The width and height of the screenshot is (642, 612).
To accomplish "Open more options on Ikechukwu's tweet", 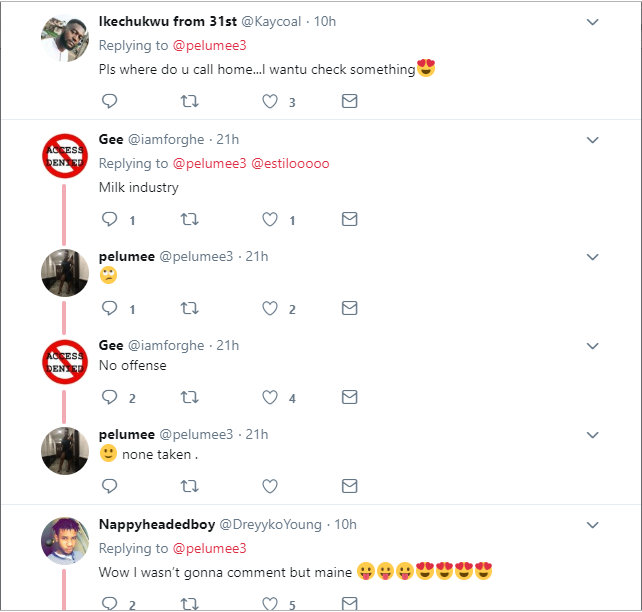I will 592,22.
